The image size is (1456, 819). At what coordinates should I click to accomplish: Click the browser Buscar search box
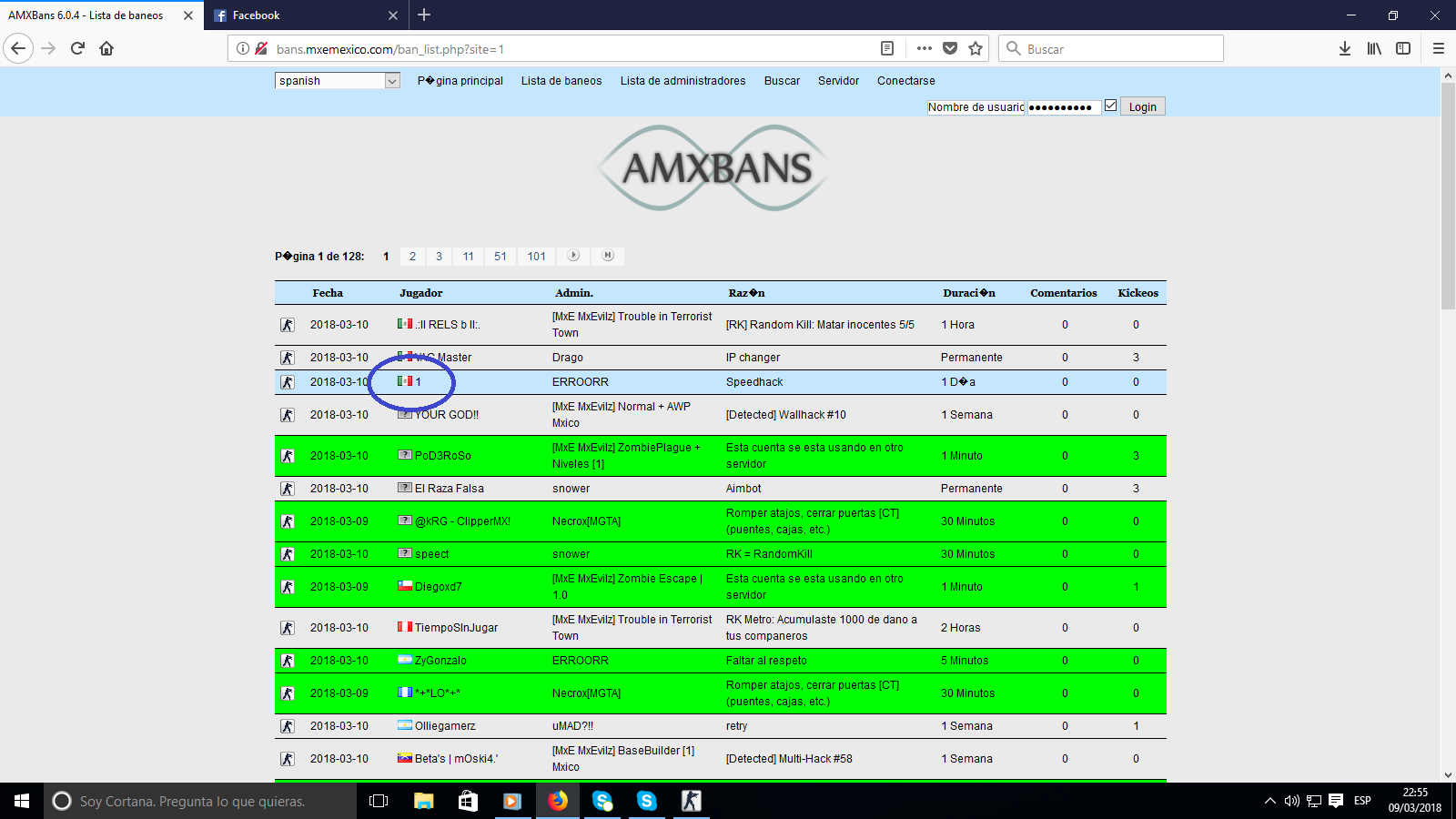[x=1111, y=48]
